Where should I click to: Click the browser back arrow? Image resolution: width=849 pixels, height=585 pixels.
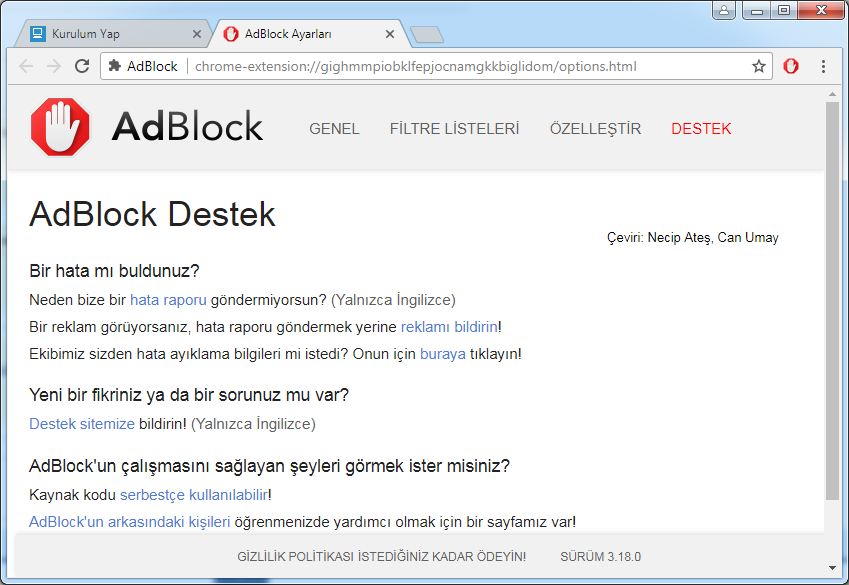[26, 66]
